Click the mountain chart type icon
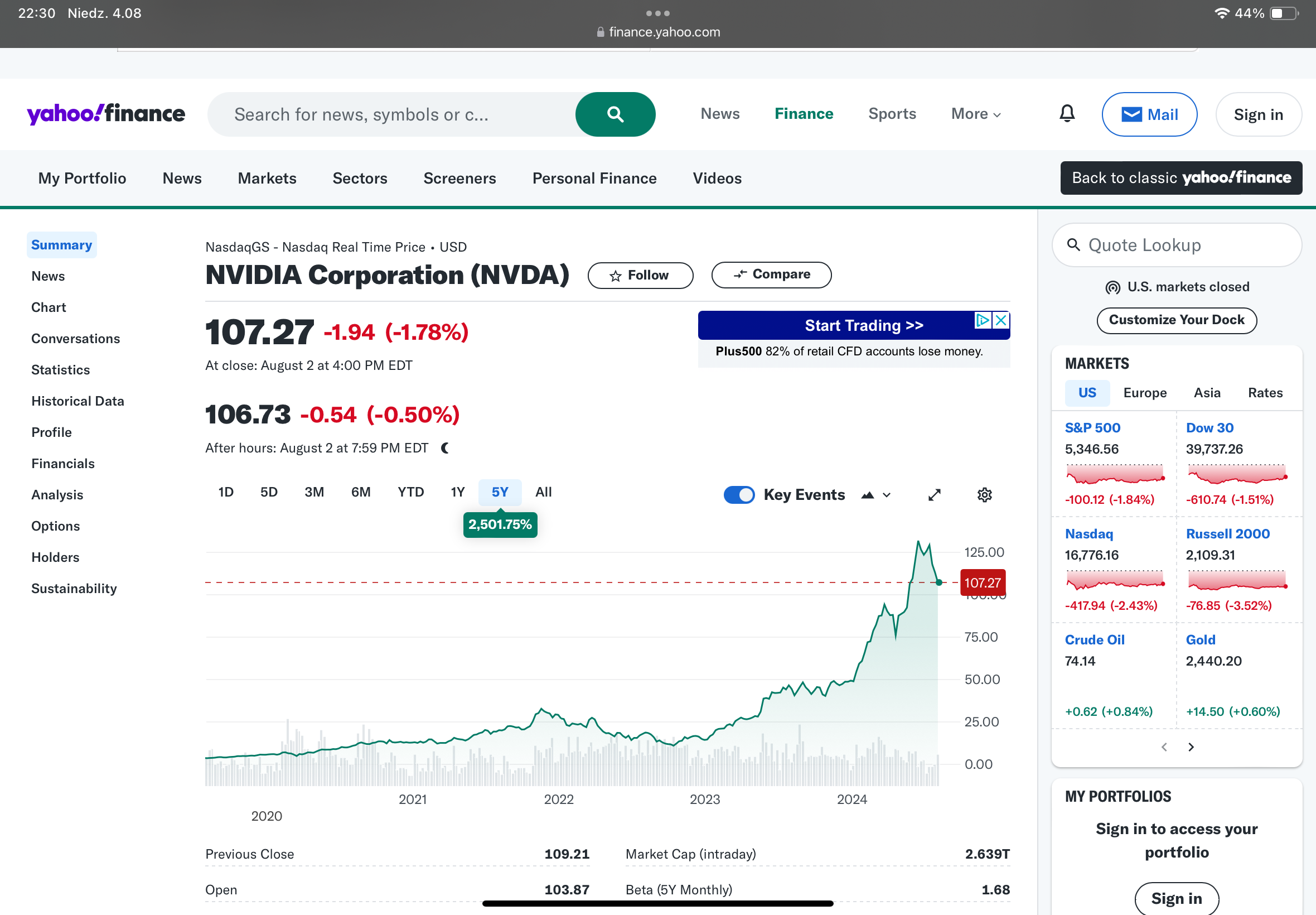 (x=868, y=495)
